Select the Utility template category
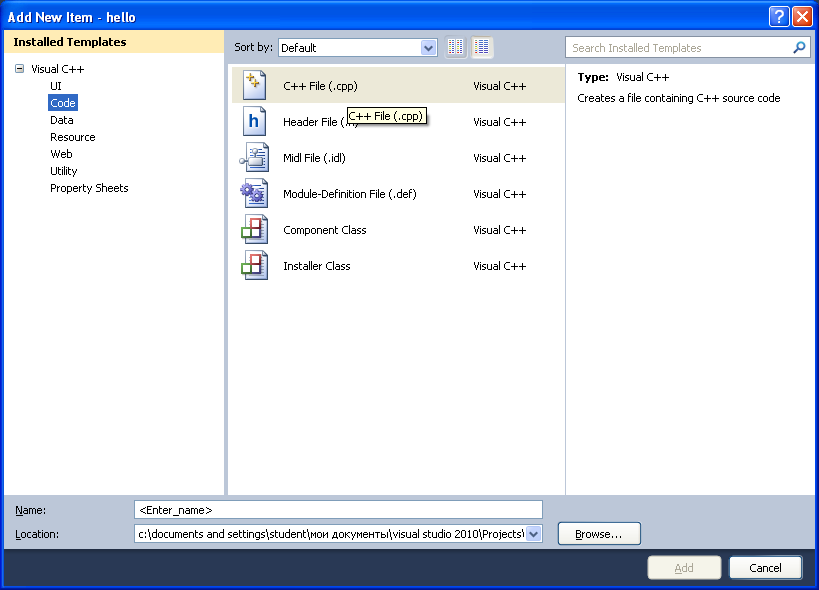 click(x=63, y=171)
